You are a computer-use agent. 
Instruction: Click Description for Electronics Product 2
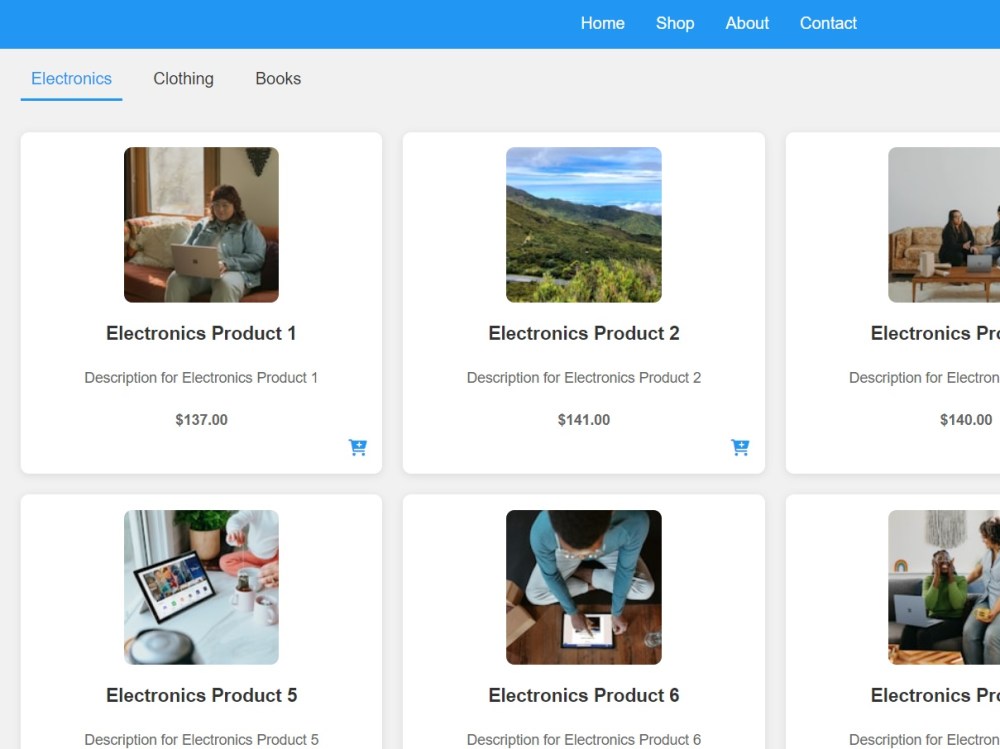coord(584,378)
